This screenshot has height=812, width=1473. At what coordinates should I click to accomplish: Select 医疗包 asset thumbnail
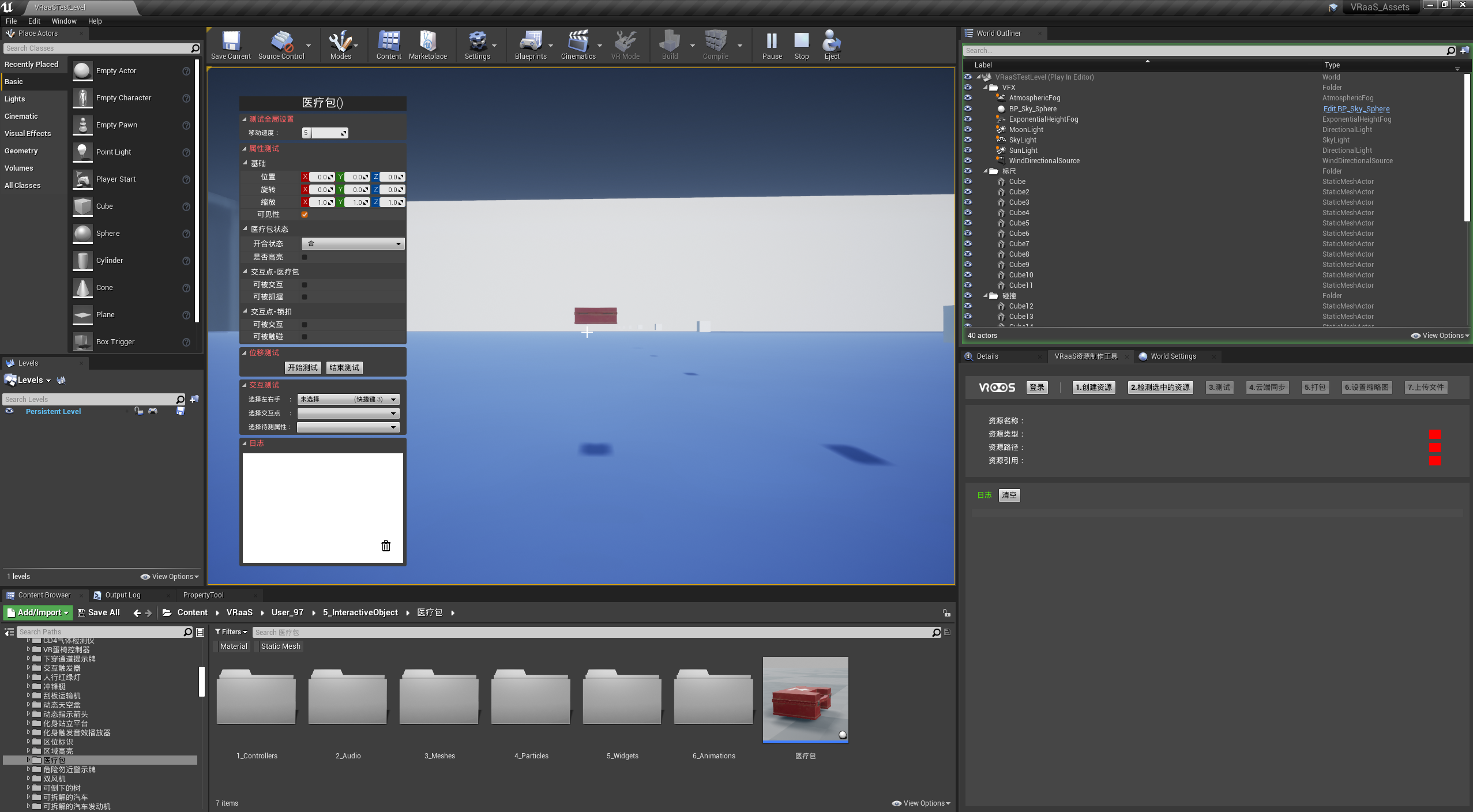[806, 700]
